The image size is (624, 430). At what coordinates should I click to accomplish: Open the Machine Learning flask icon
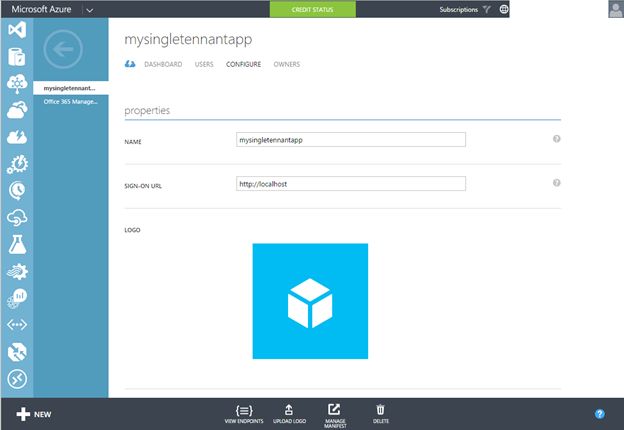click(x=18, y=244)
